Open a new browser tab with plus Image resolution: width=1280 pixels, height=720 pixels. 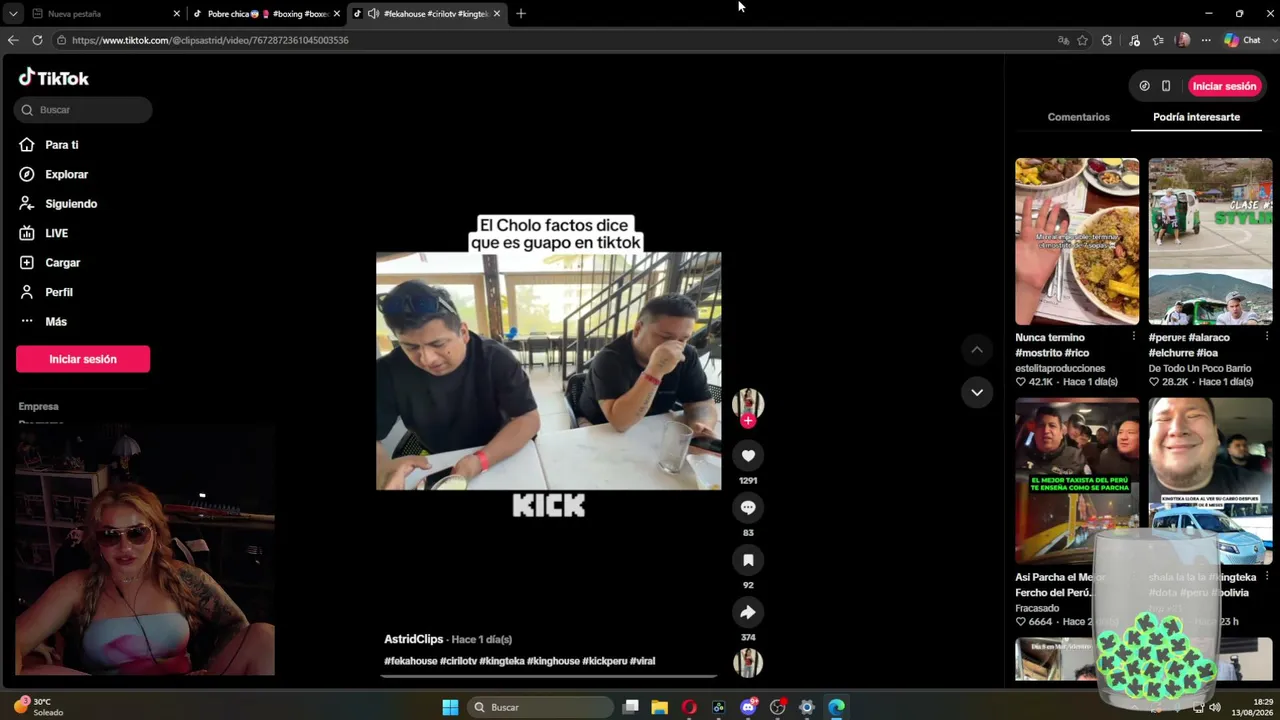coord(521,14)
